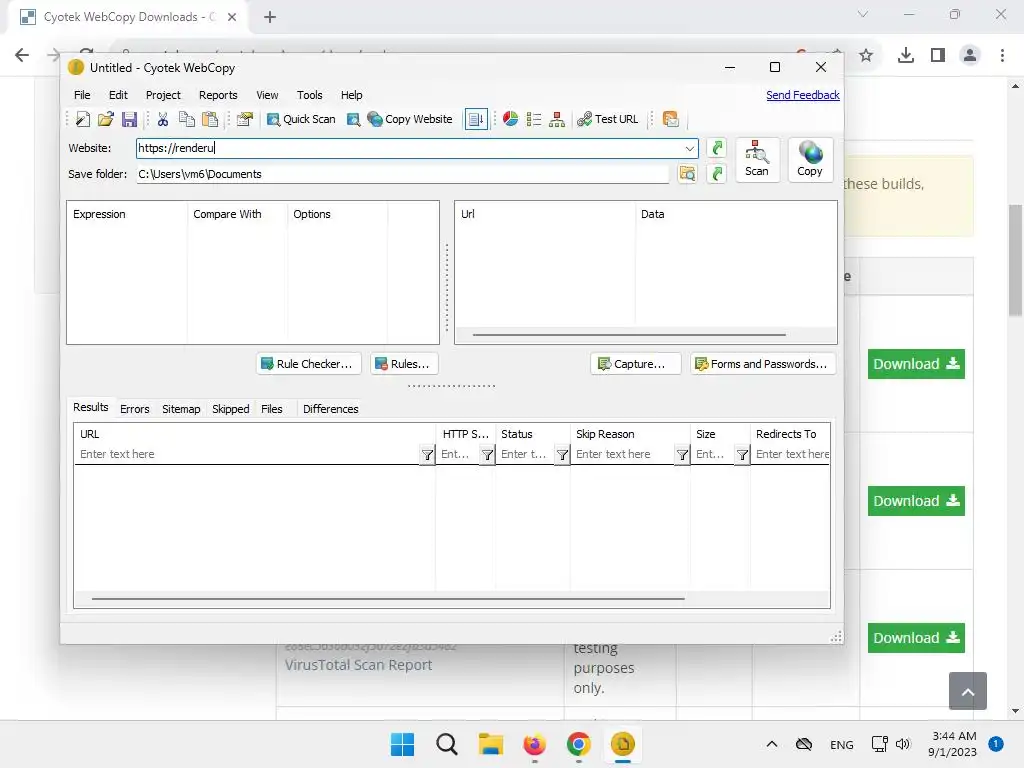Click the VirusTotal Scan Report link in browser
Viewport: 1024px width, 768px height.
[x=359, y=665]
